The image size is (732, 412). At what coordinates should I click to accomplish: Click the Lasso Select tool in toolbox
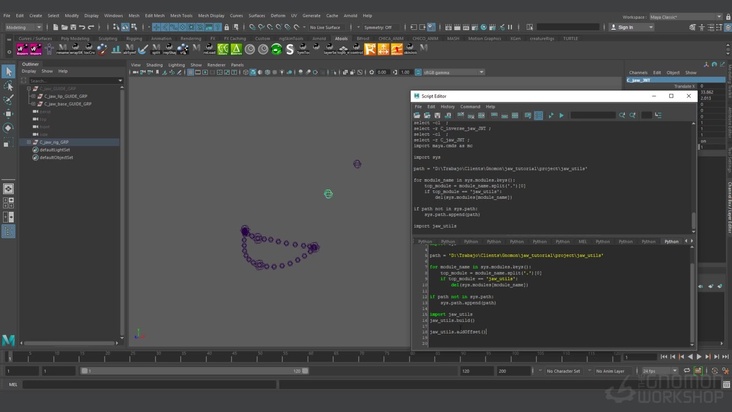point(8,86)
